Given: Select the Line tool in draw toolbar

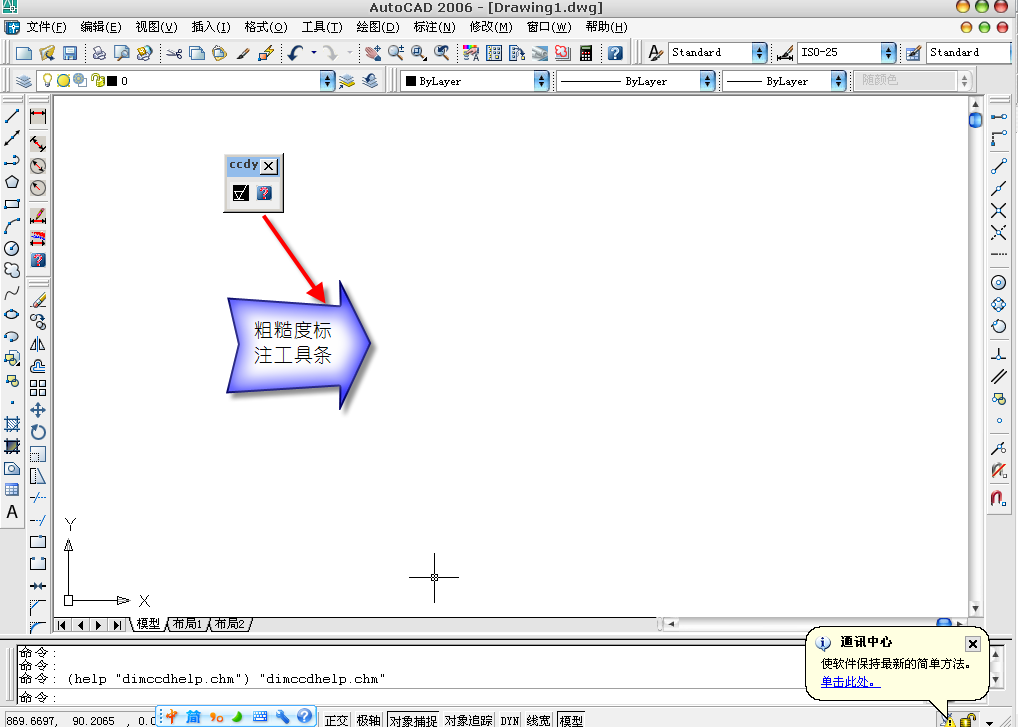Looking at the screenshot, I should point(12,116).
